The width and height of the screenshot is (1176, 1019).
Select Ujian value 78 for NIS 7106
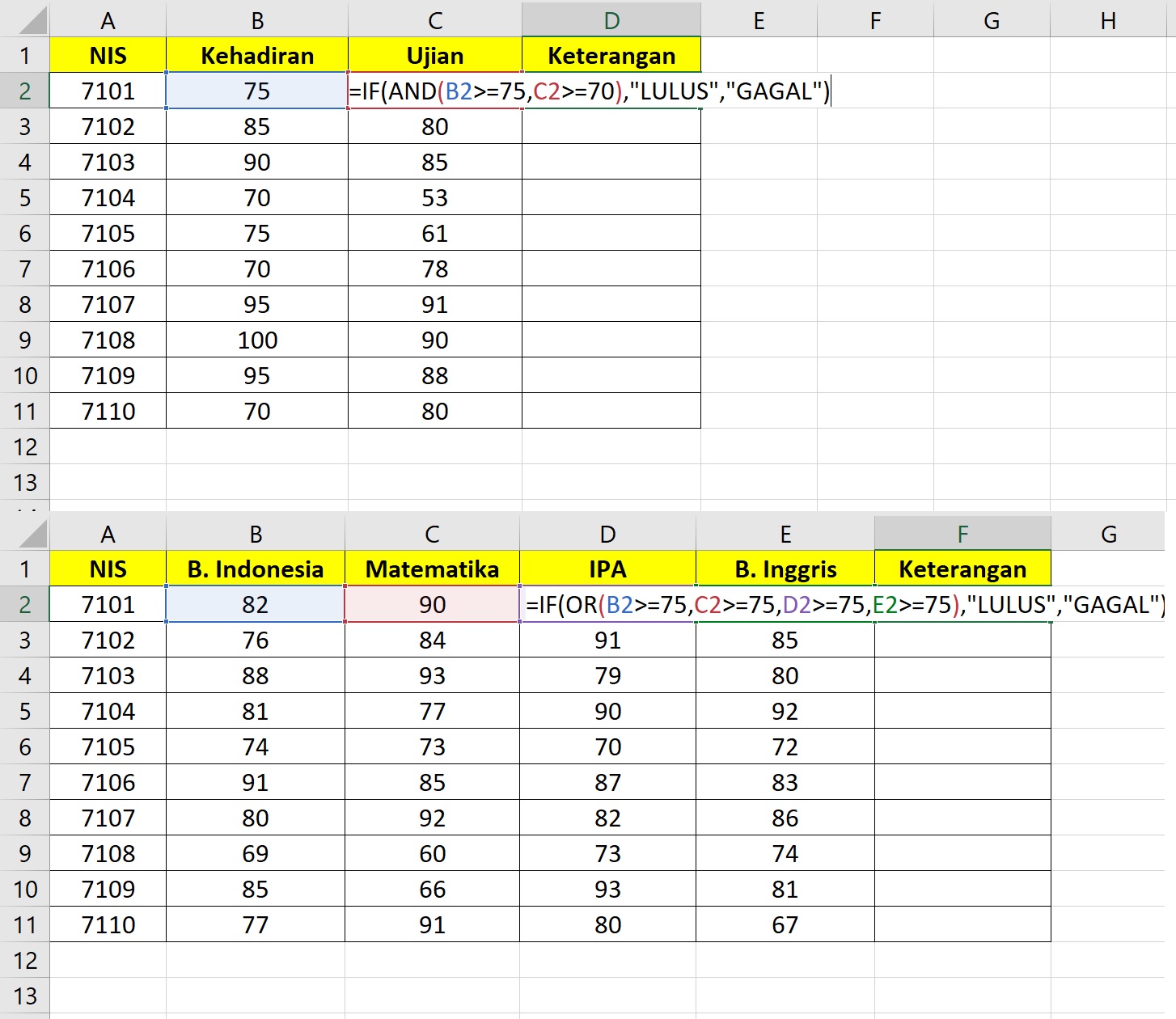(x=435, y=268)
